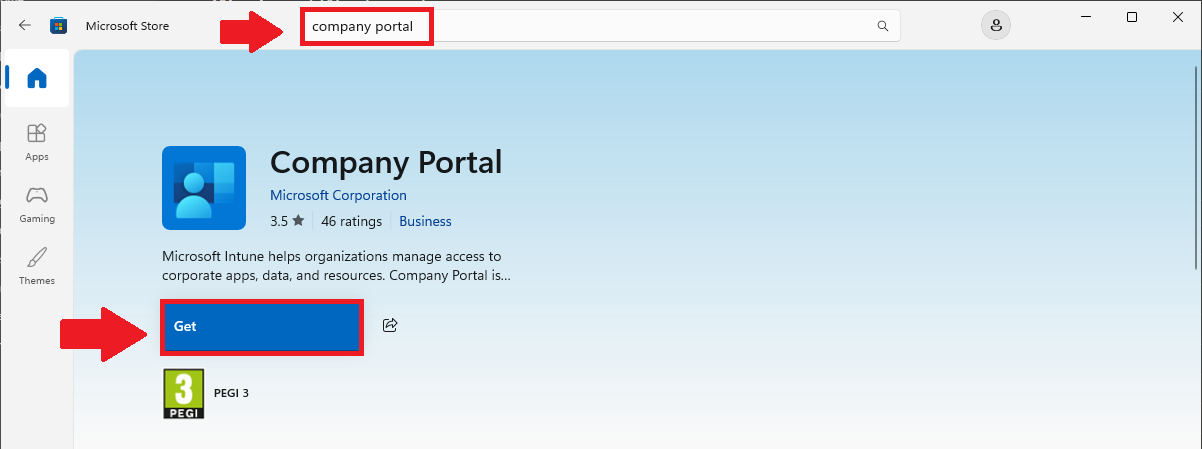Click the Microsoft Store logo icon
Screen dimensions: 1202x449
(58, 25)
